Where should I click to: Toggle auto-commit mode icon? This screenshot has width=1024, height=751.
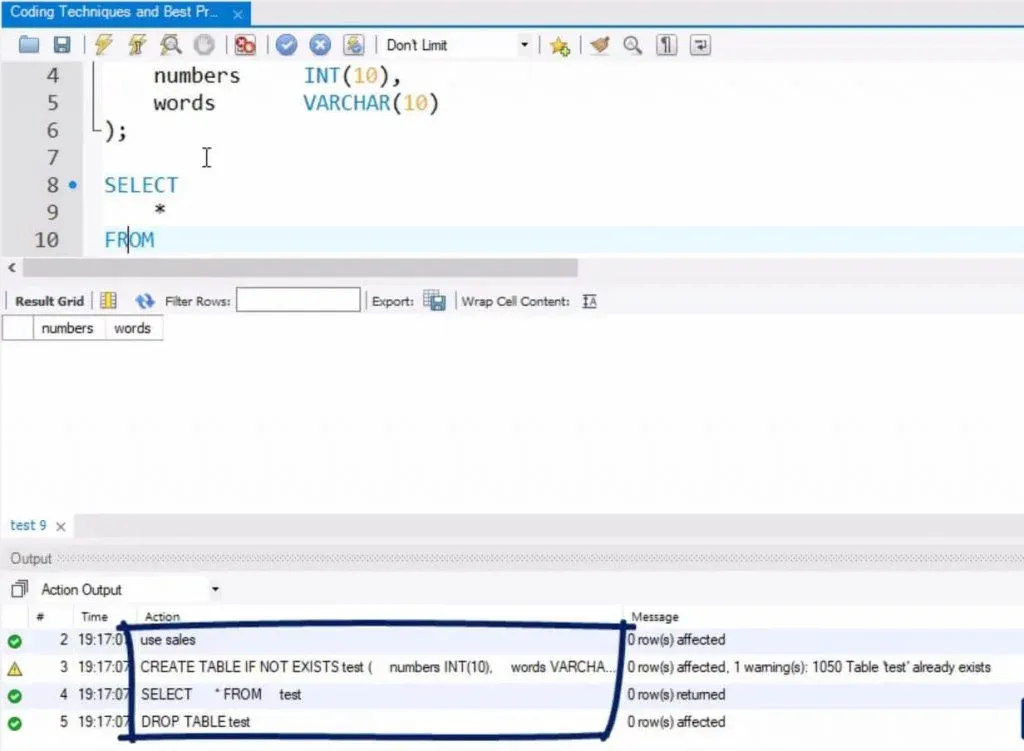354,45
